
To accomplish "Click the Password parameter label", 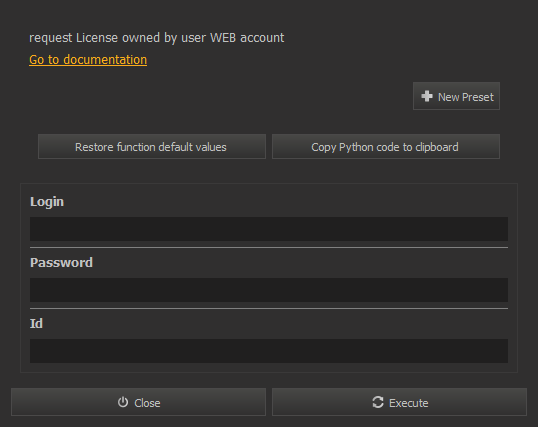I will (x=61, y=263).
